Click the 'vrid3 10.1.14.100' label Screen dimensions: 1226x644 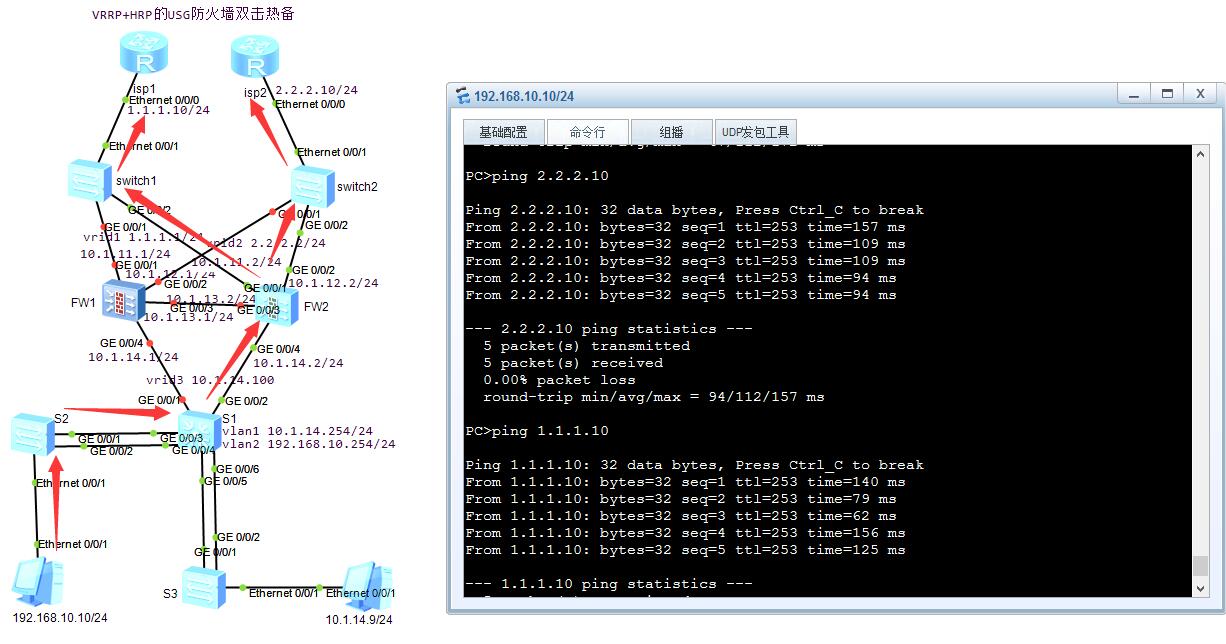(x=210, y=380)
